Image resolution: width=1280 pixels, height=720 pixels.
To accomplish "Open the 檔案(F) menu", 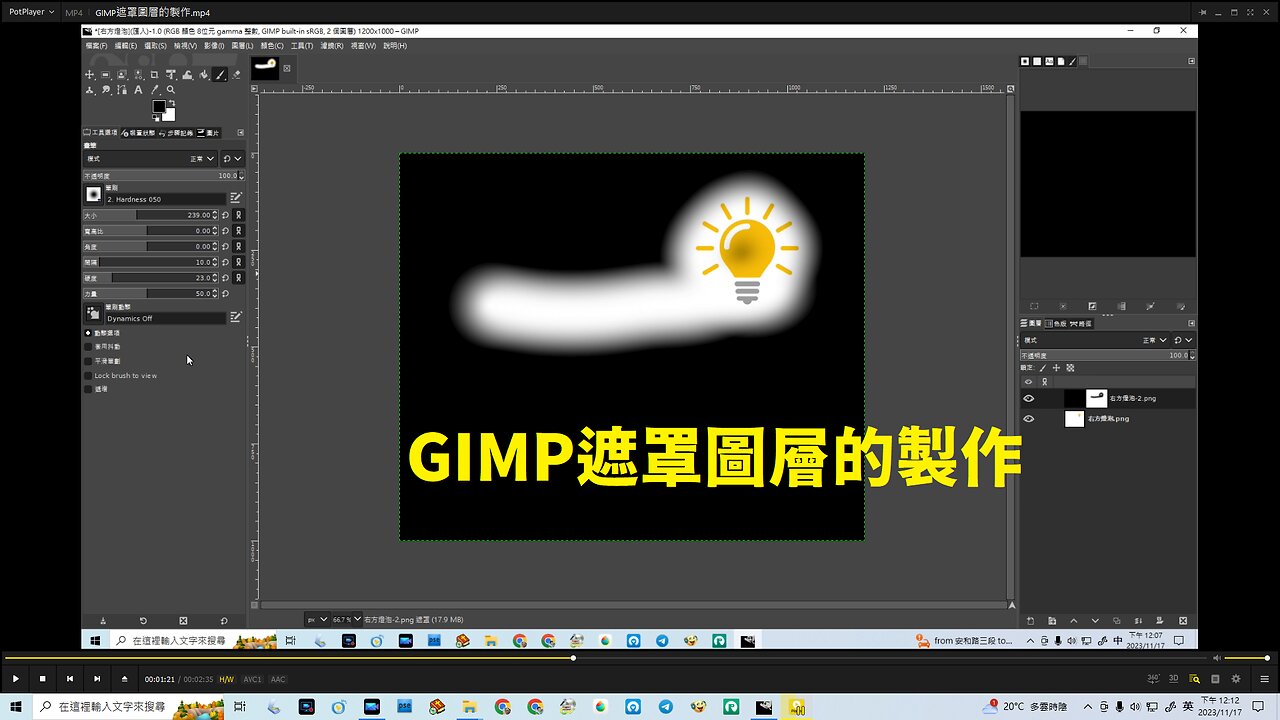I will (x=96, y=46).
